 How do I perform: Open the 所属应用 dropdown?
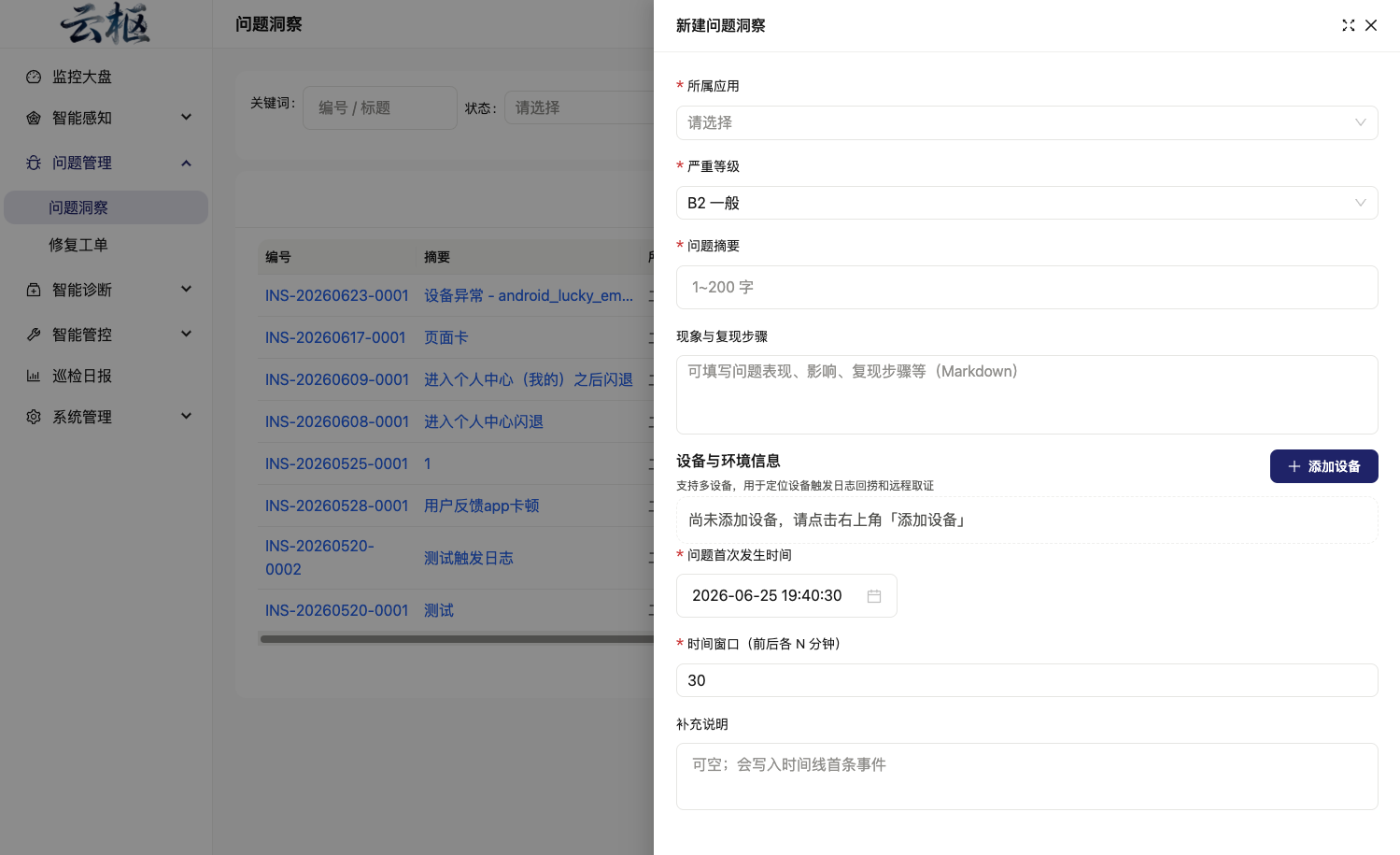point(1026,122)
